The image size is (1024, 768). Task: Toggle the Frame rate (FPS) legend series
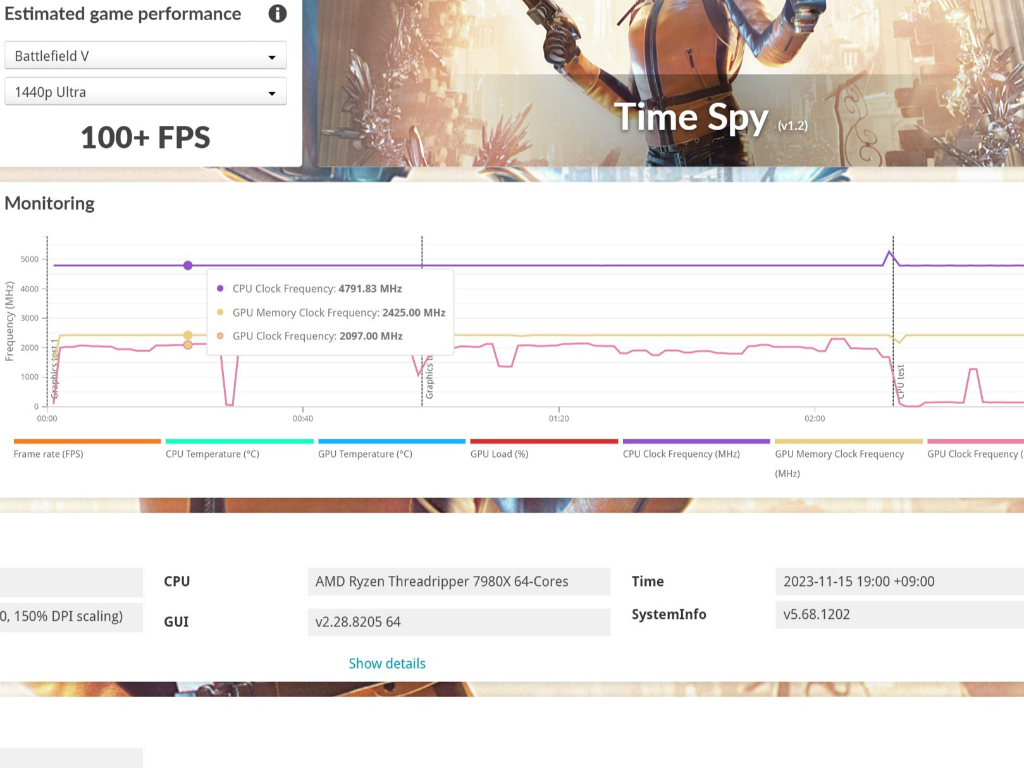point(87,449)
